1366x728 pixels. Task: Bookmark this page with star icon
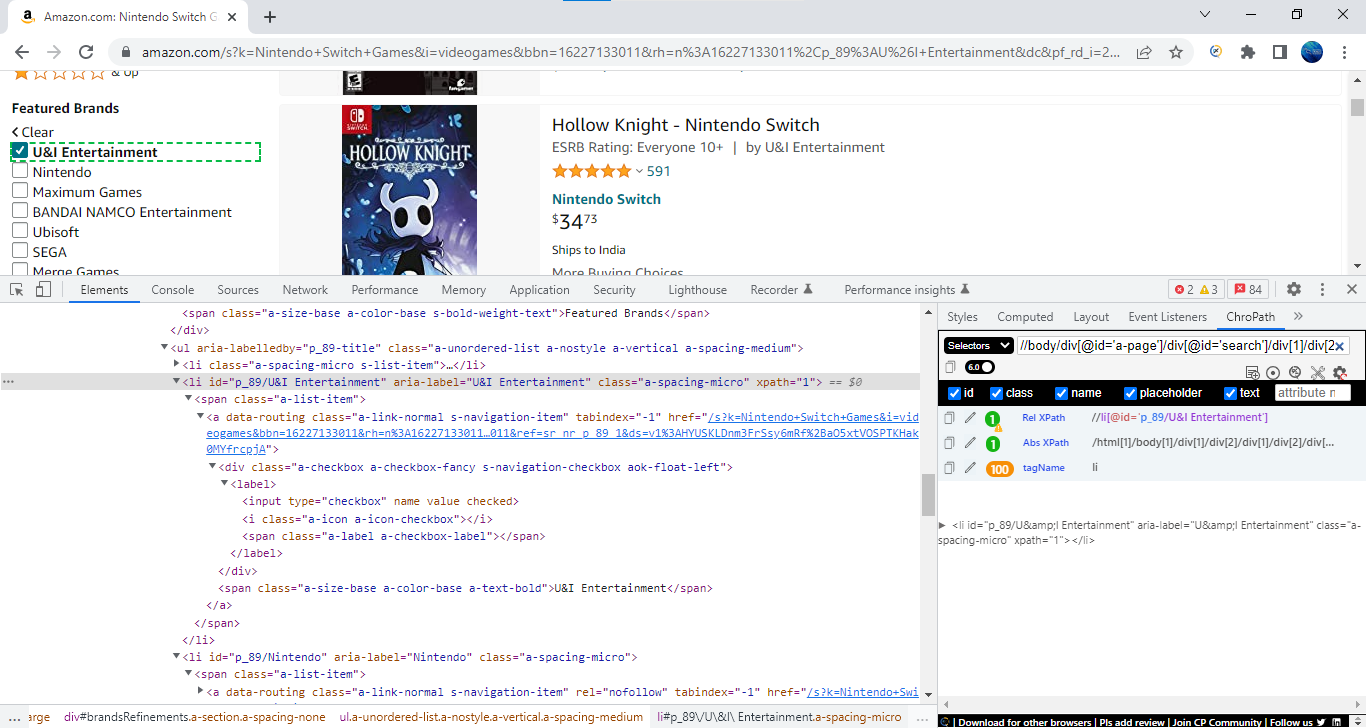coord(1176,52)
